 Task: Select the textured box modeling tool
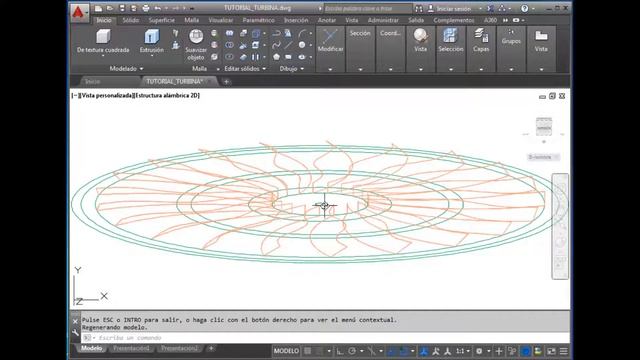(103, 41)
